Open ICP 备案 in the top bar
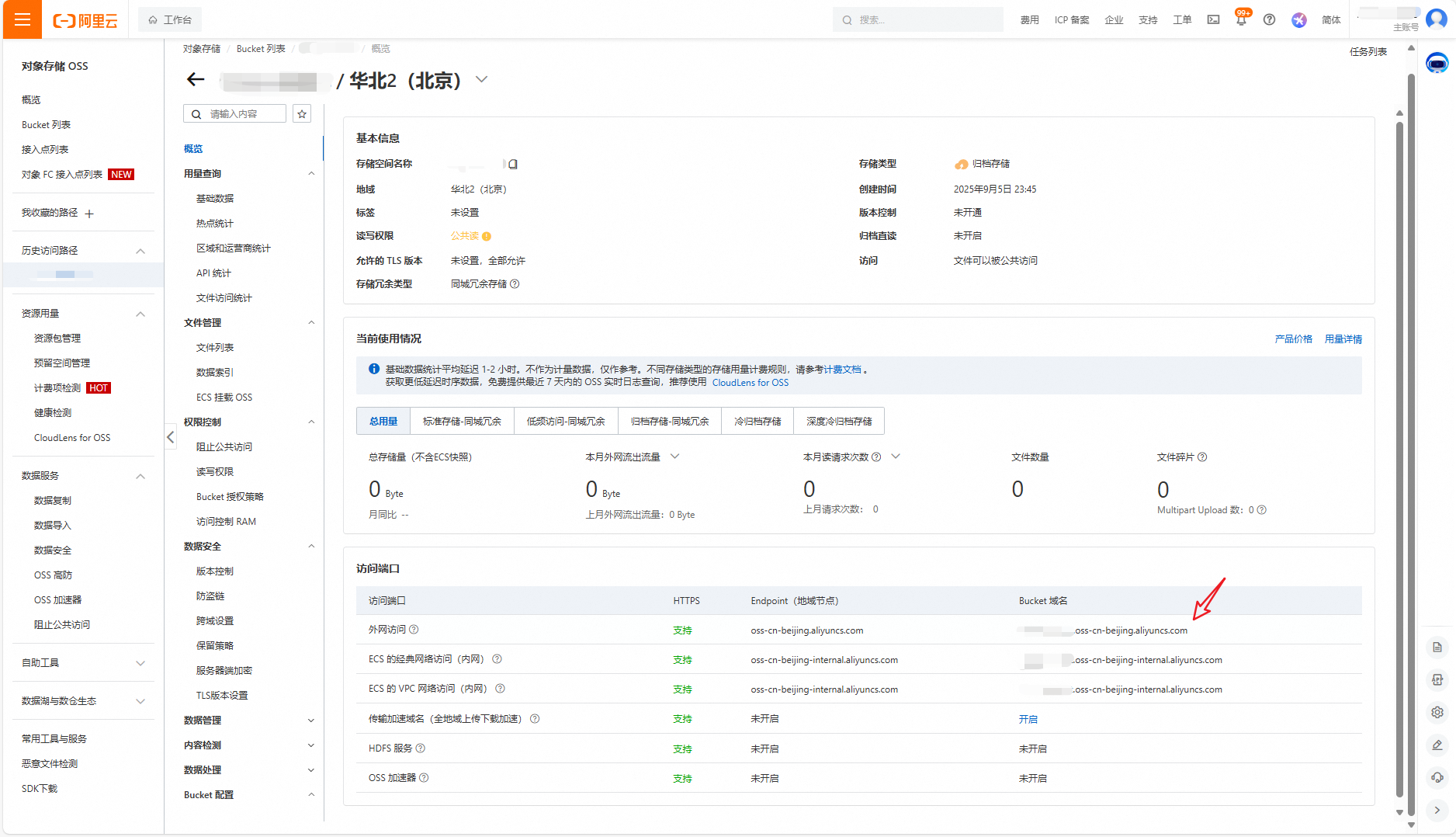 [1072, 20]
